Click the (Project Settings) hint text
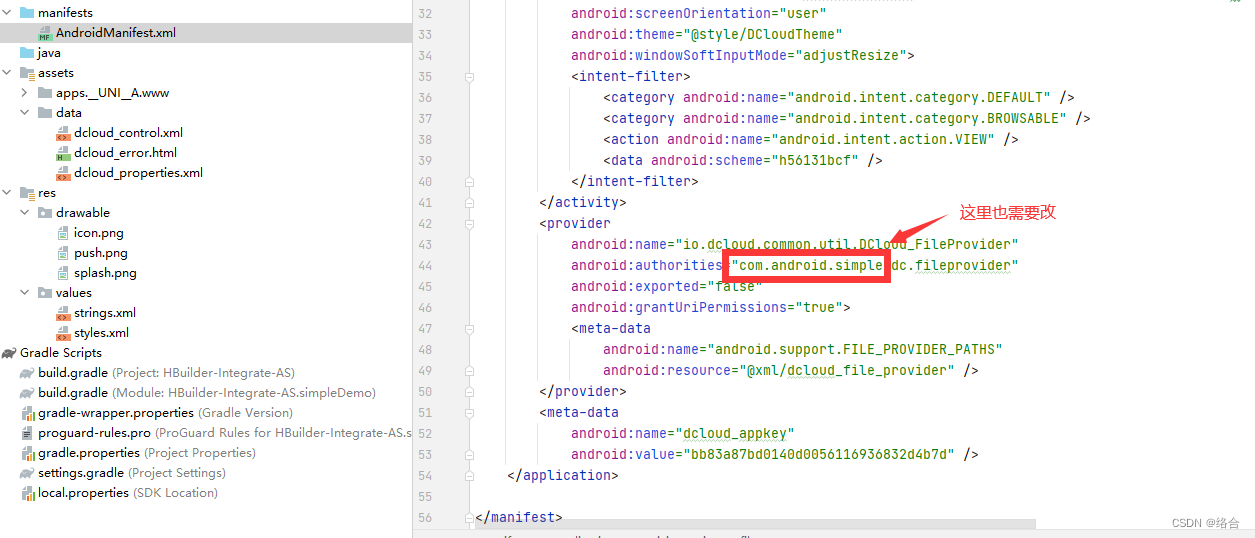Viewport: 1255px width, 538px height. 178,473
